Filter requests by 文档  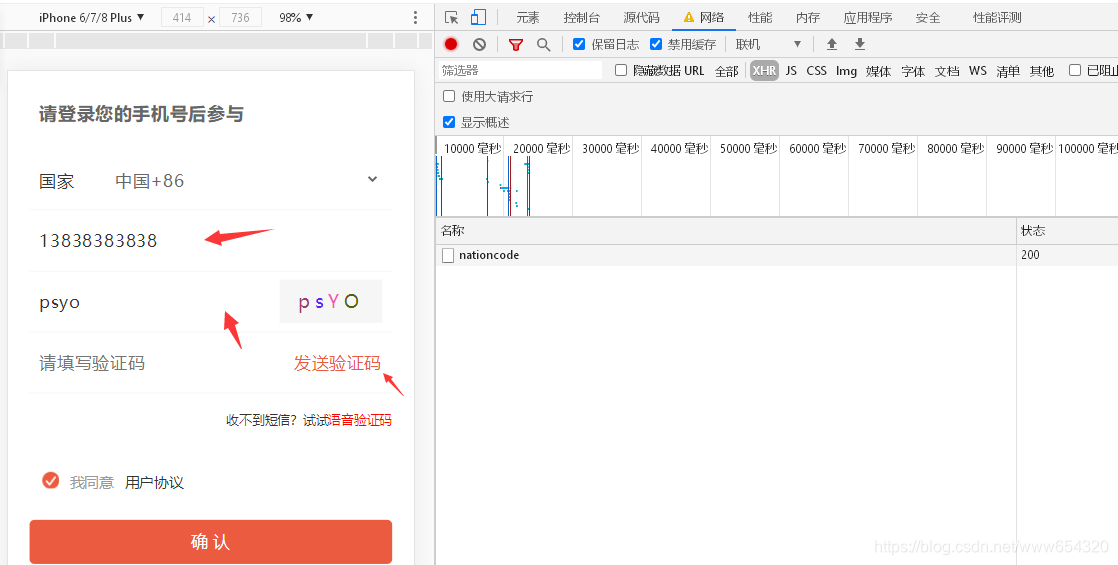tap(948, 71)
